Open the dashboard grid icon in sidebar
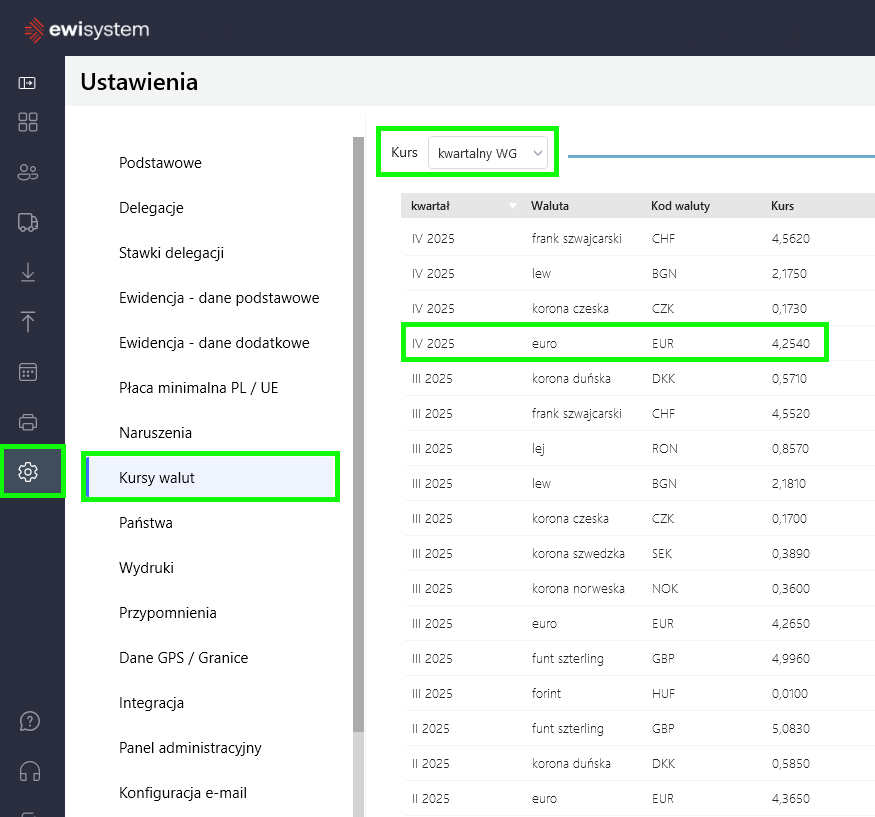This screenshot has width=875, height=817. point(28,122)
